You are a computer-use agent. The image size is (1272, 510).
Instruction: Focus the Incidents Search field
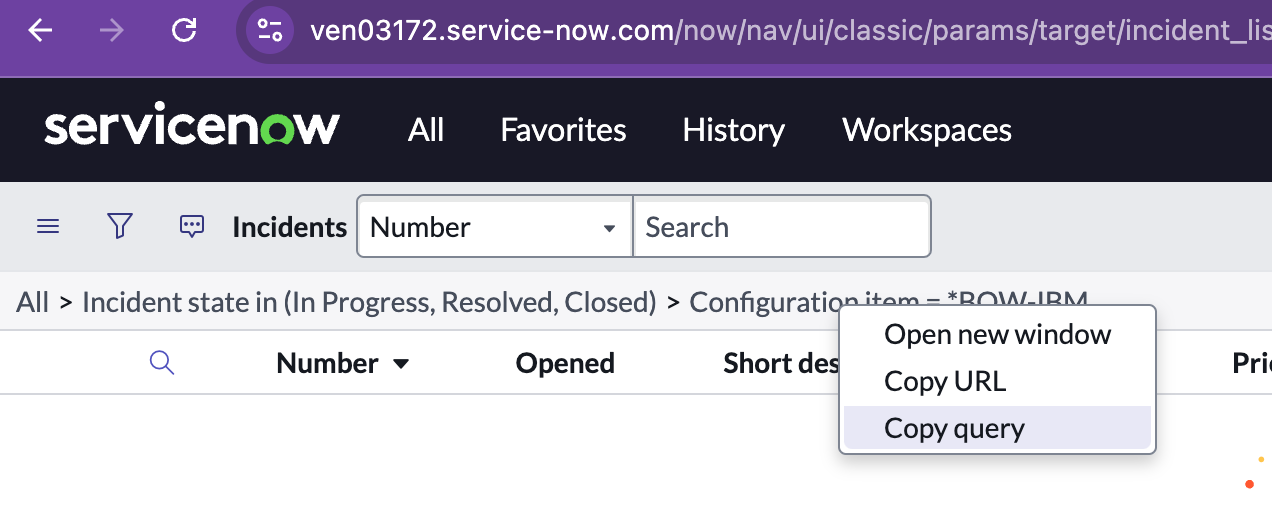point(782,227)
